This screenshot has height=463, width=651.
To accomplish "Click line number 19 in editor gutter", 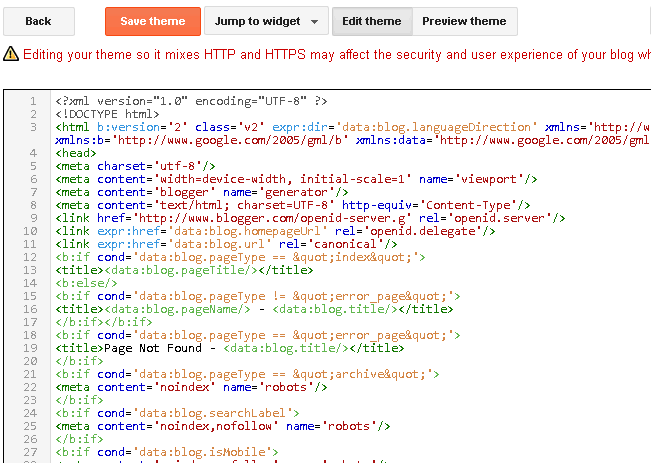I will pos(30,348).
